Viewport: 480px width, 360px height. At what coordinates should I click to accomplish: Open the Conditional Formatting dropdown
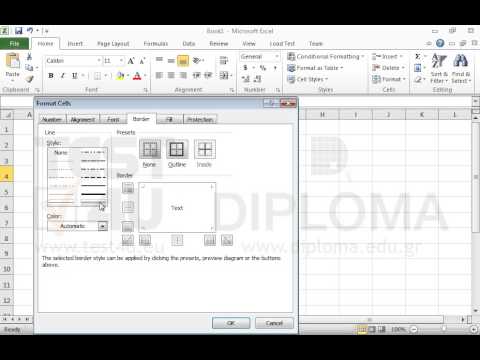[326, 57]
